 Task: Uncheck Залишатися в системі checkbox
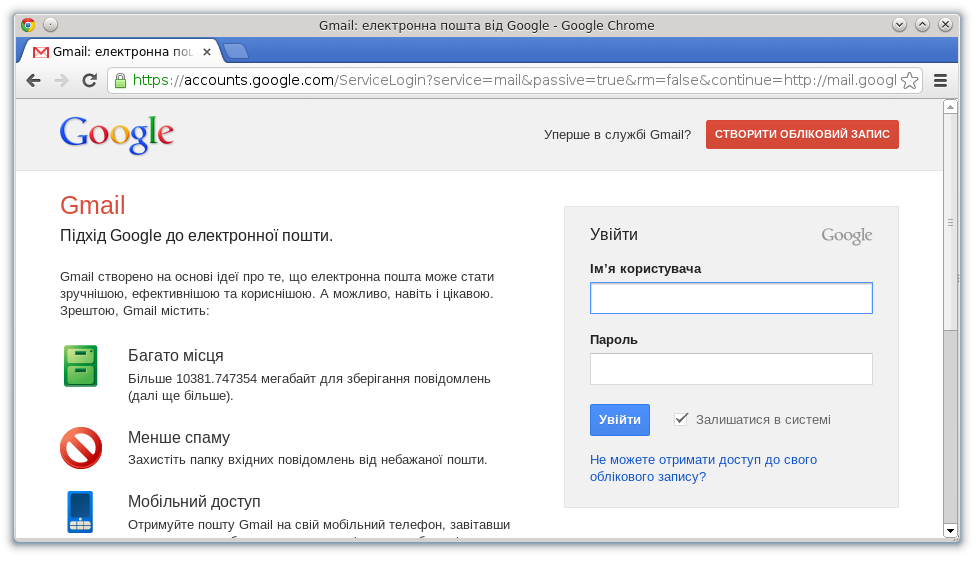tap(681, 419)
